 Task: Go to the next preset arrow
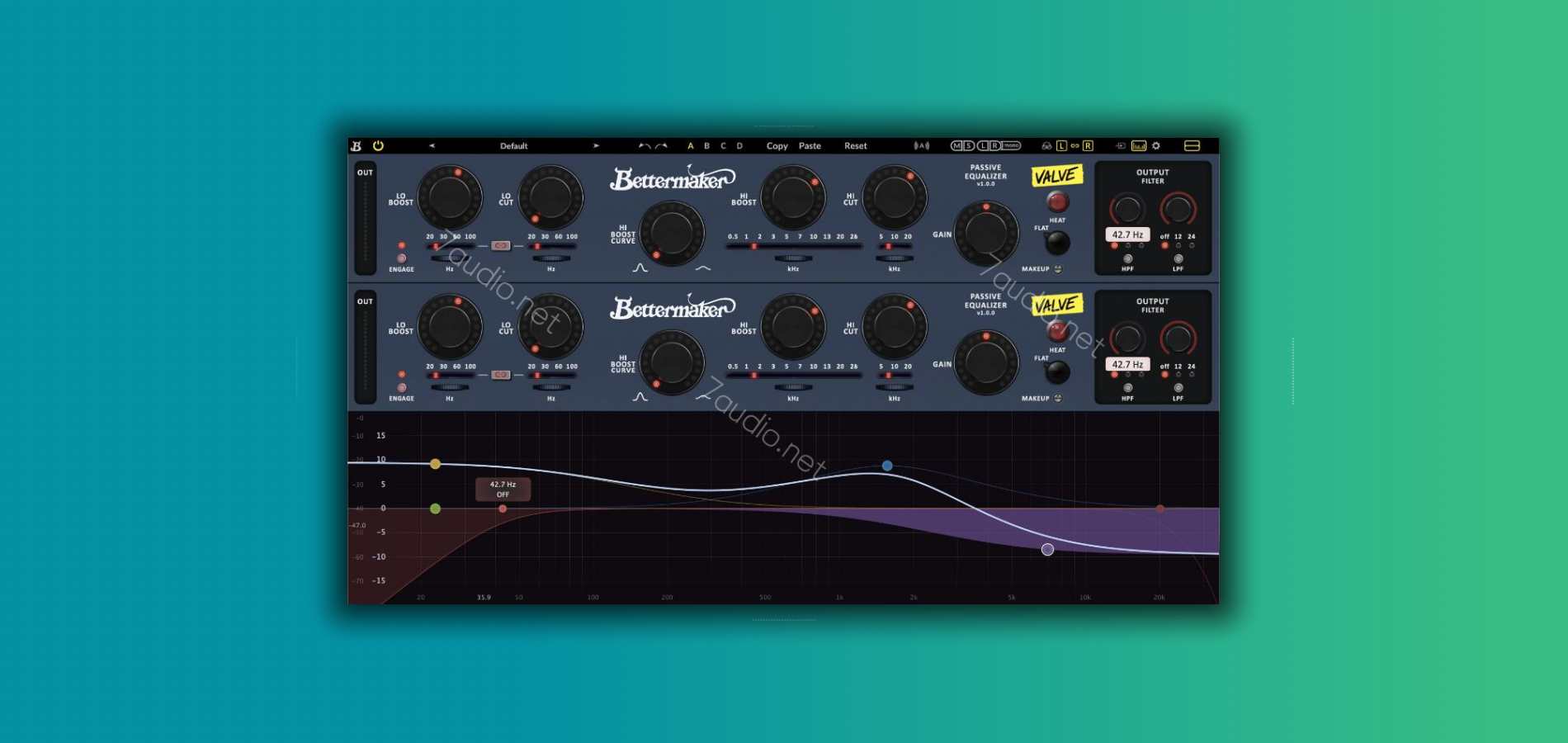pyautogui.click(x=596, y=145)
